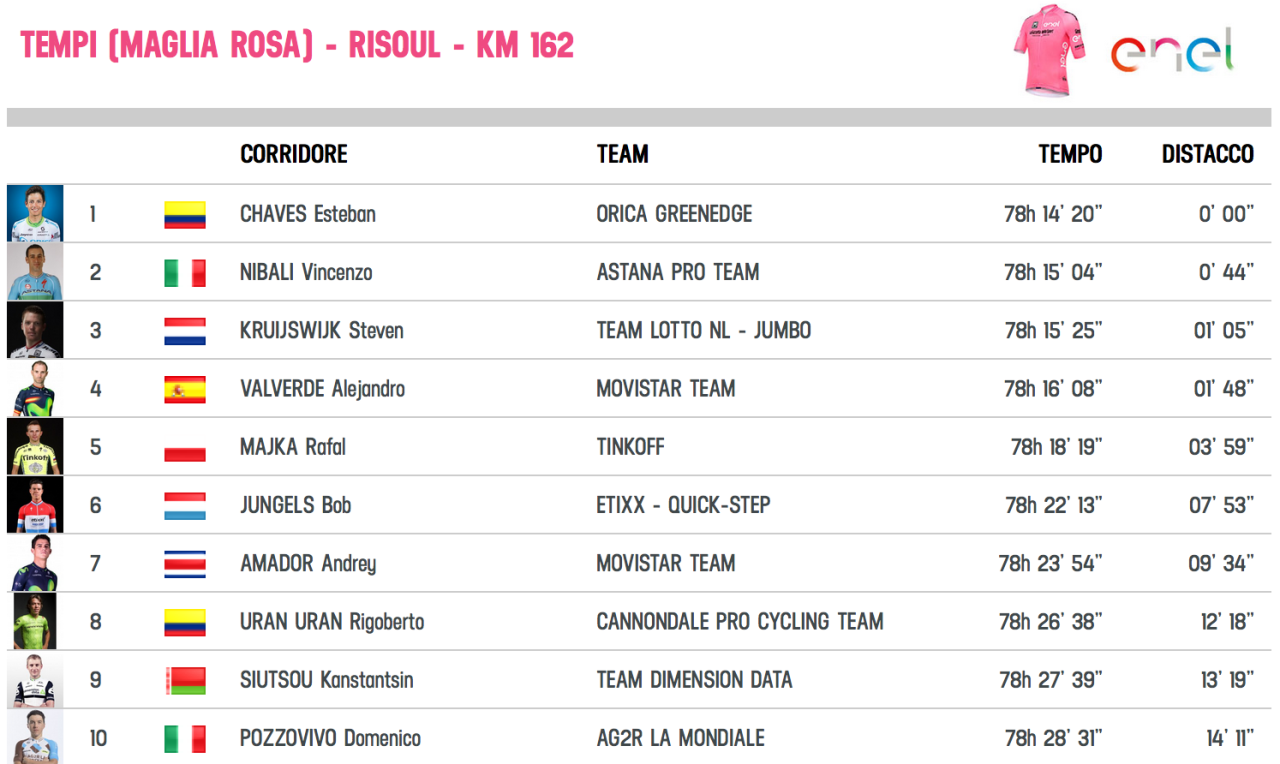Click the Colombian flag beside Chaves

185,214
